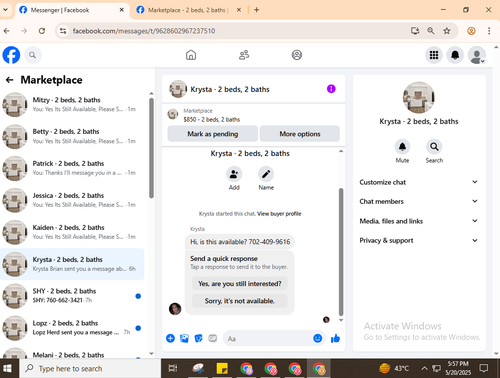
Task: Choose a GIF icon in composer
Action: [212, 339]
